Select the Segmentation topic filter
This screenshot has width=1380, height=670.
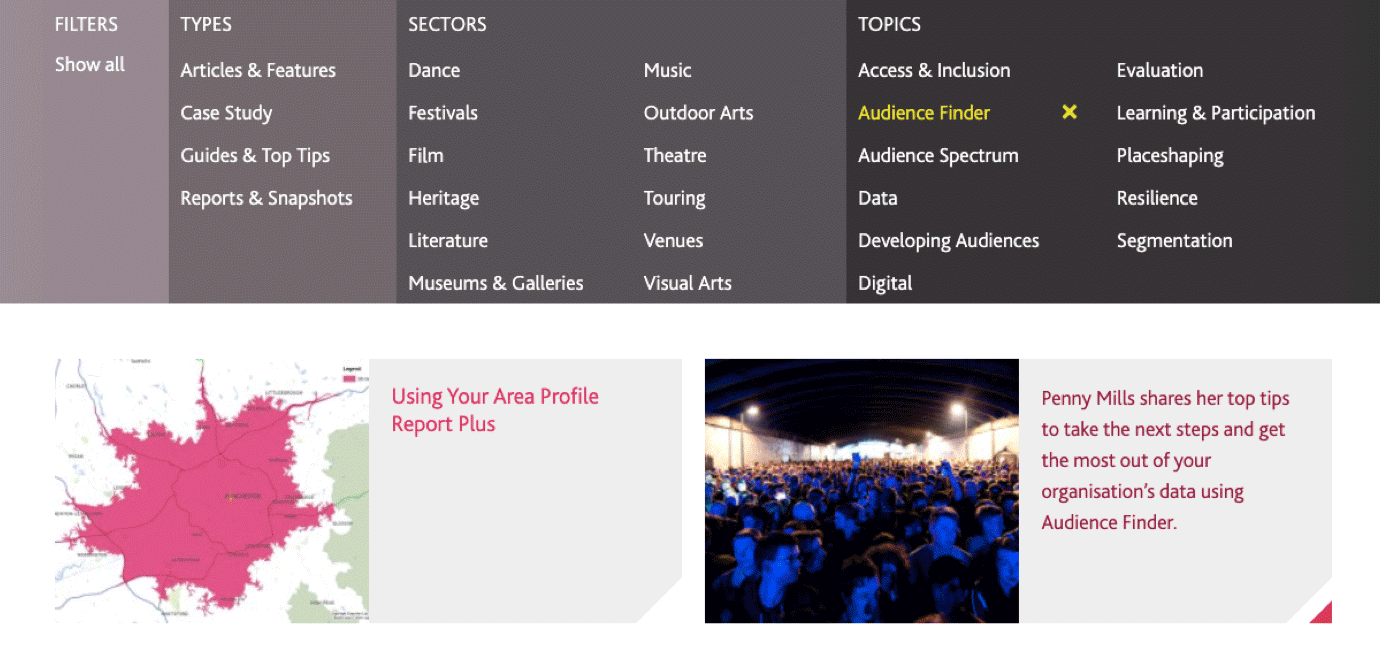1174,241
